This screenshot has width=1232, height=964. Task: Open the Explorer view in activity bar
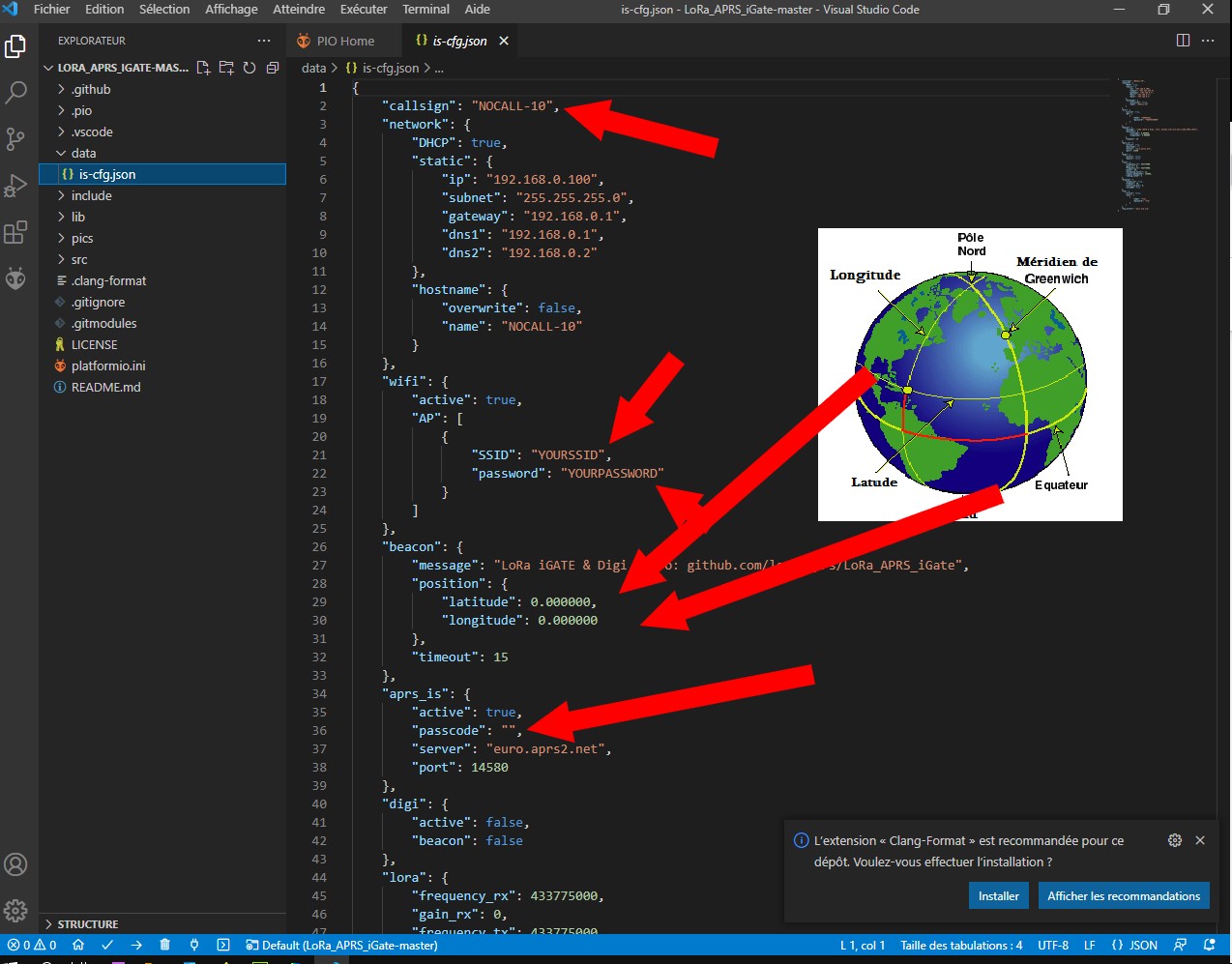point(15,45)
